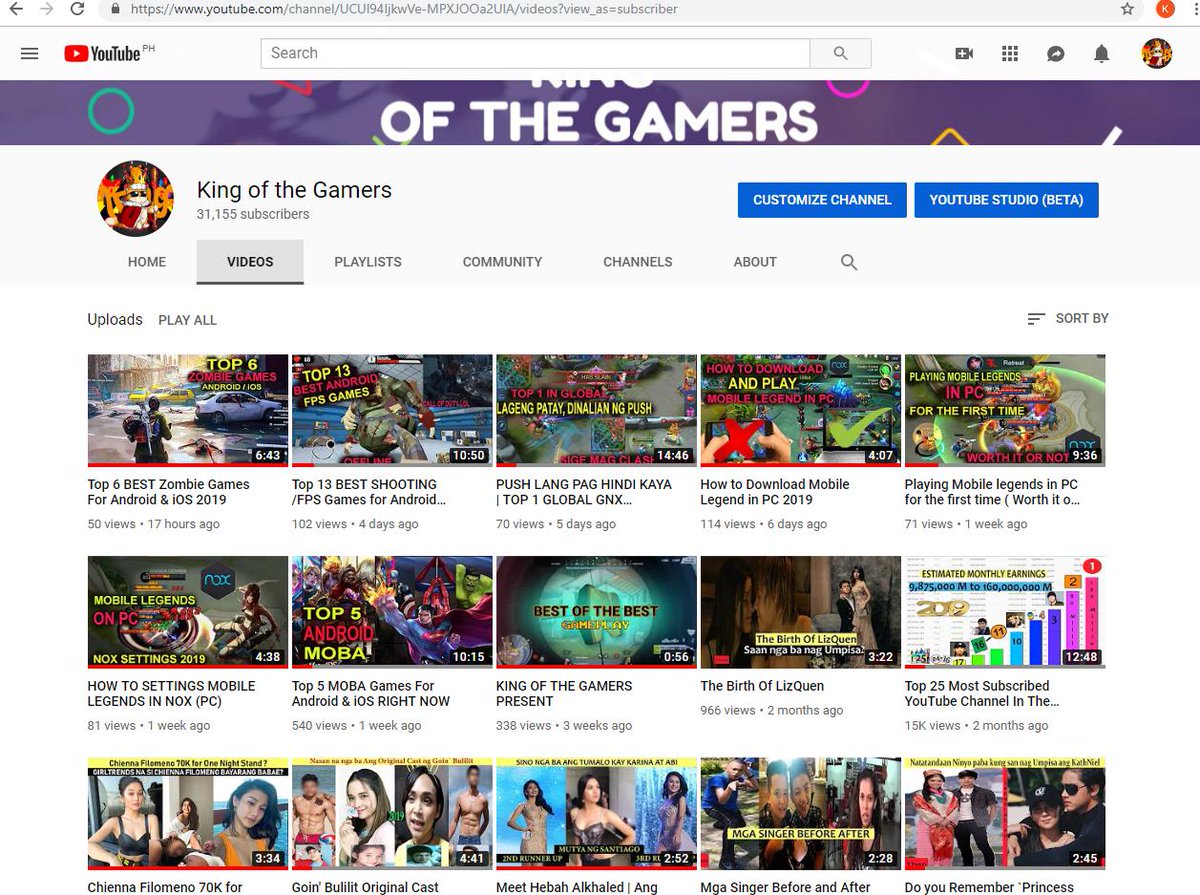The width and height of the screenshot is (1200, 895).
Task: Open the SORT BY dropdown
Action: coord(1068,318)
